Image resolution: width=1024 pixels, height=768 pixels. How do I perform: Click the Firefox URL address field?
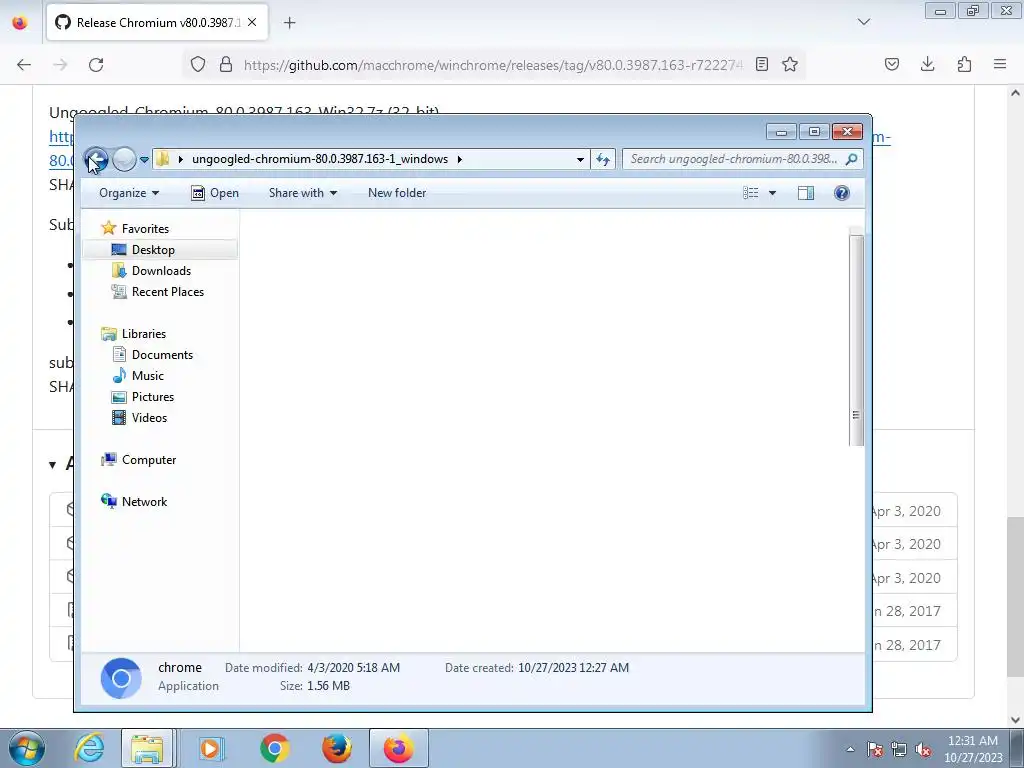click(492, 65)
